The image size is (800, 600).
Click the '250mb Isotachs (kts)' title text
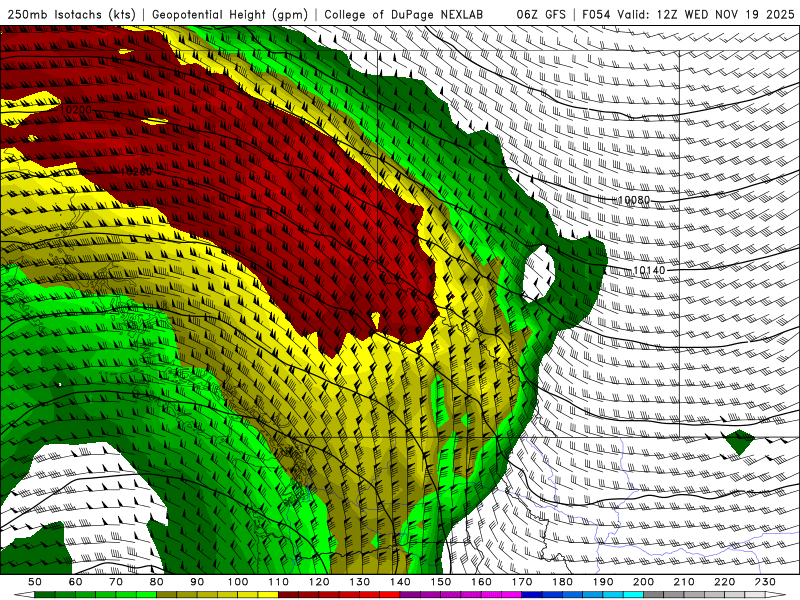click(x=71, y=14)
